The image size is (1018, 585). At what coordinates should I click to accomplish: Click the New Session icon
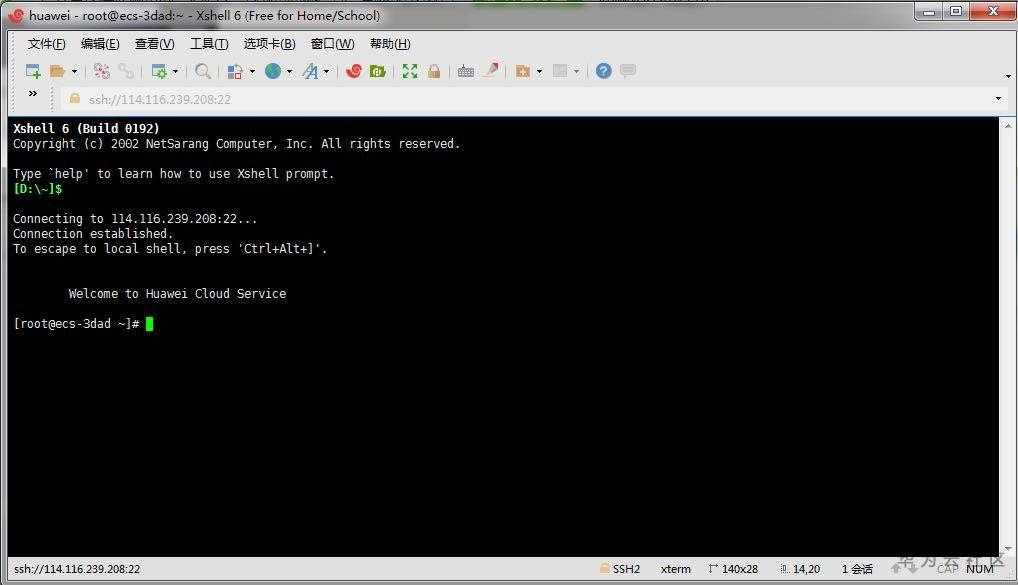(32, 71)
